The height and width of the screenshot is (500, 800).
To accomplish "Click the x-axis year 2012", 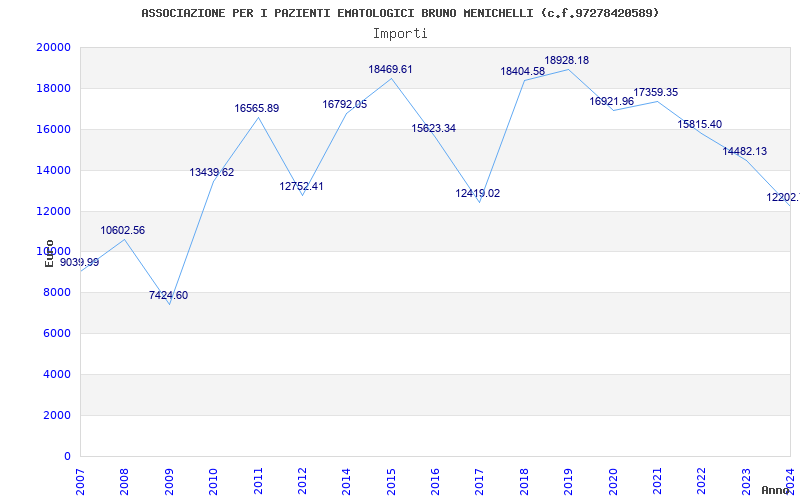I will point(302,482).
